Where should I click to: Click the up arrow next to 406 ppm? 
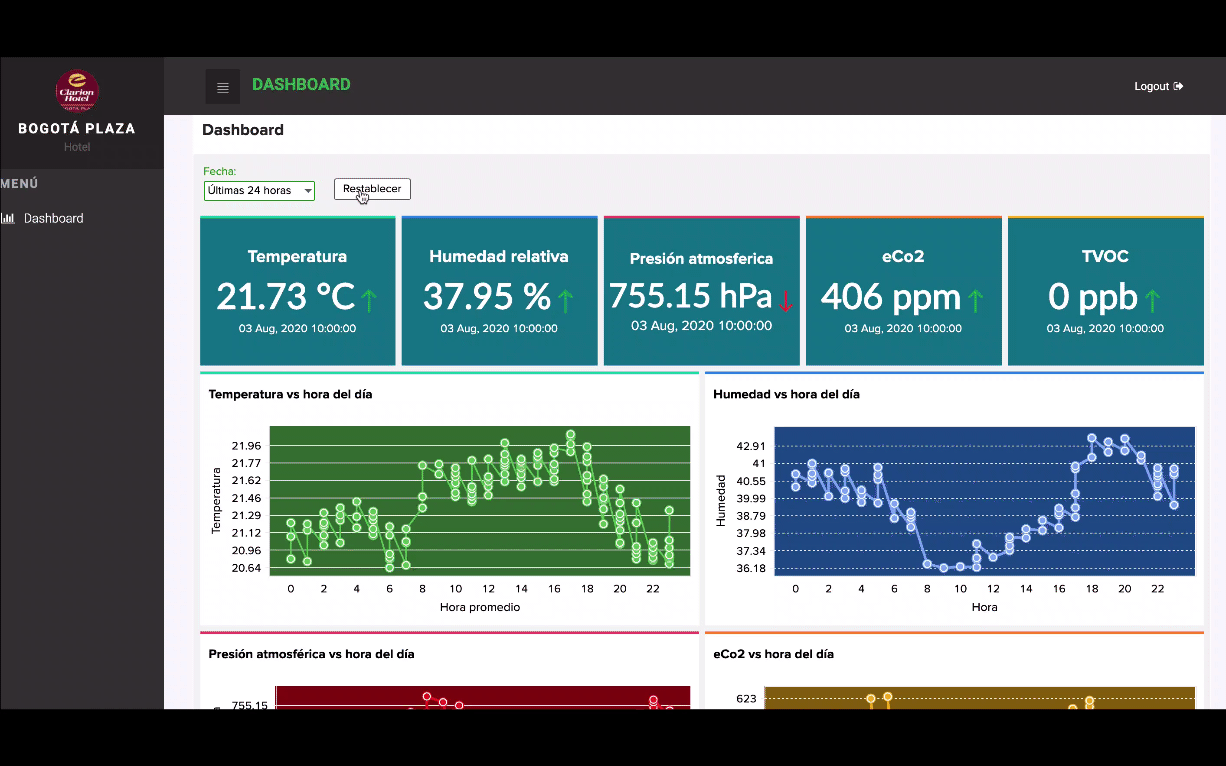pos(976,299)
